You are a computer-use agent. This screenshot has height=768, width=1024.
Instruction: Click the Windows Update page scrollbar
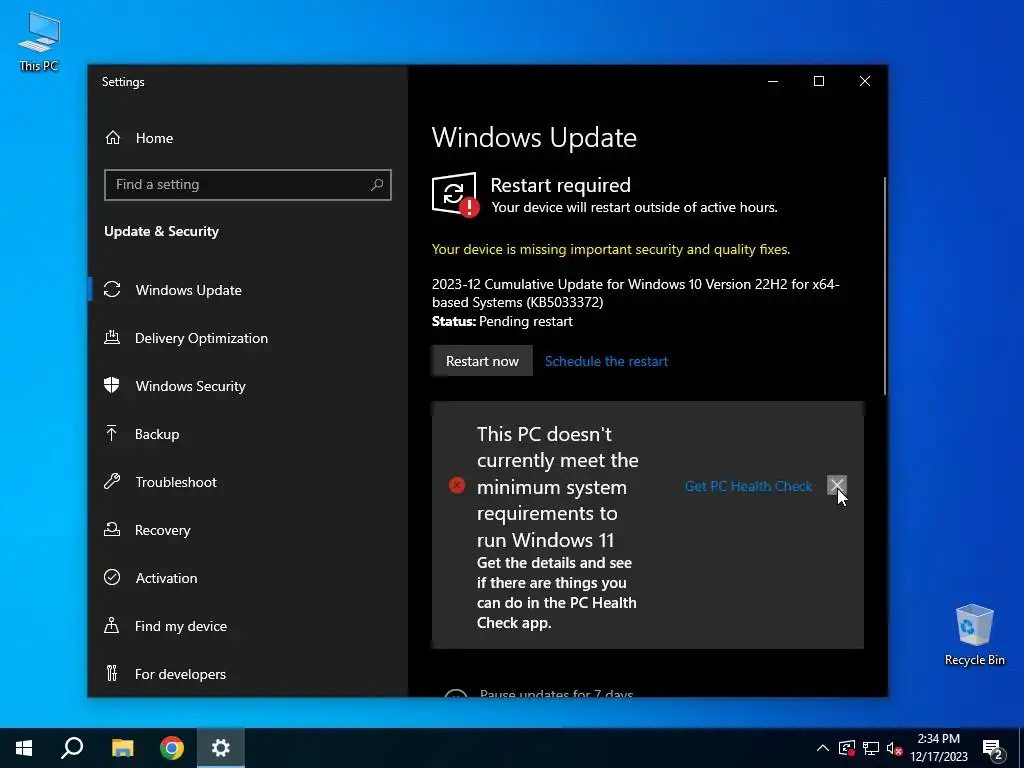[885, 285]
